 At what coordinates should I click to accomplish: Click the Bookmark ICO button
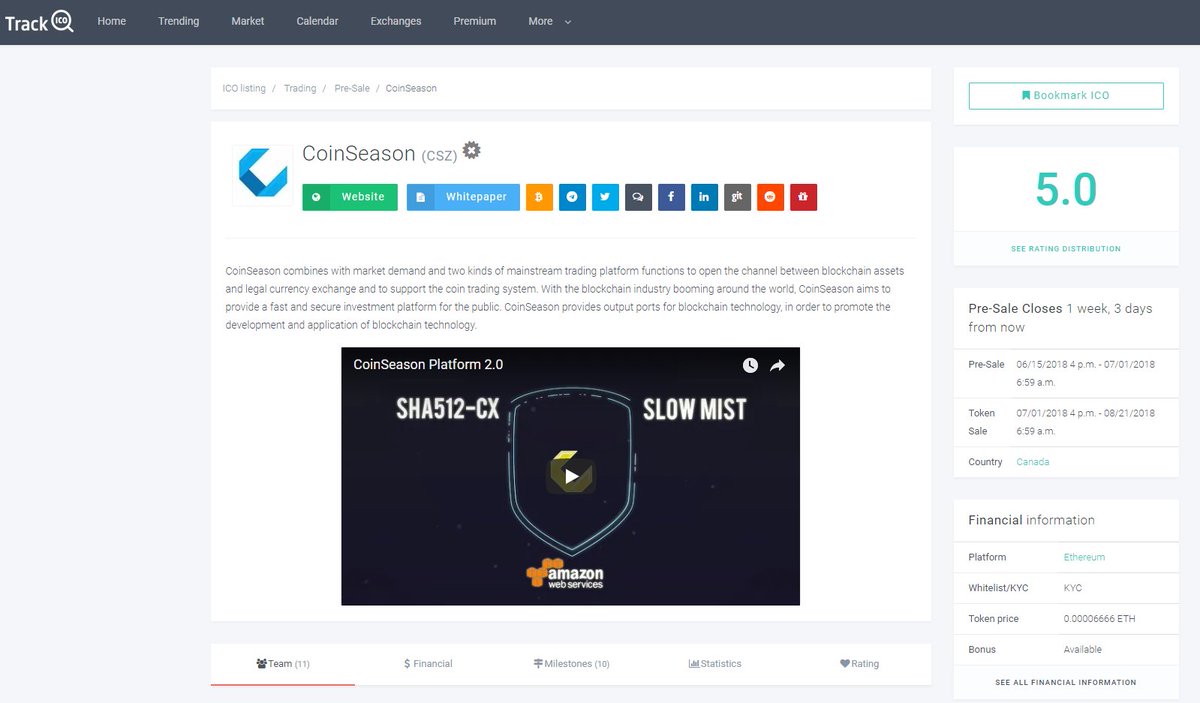(1066, 96)
